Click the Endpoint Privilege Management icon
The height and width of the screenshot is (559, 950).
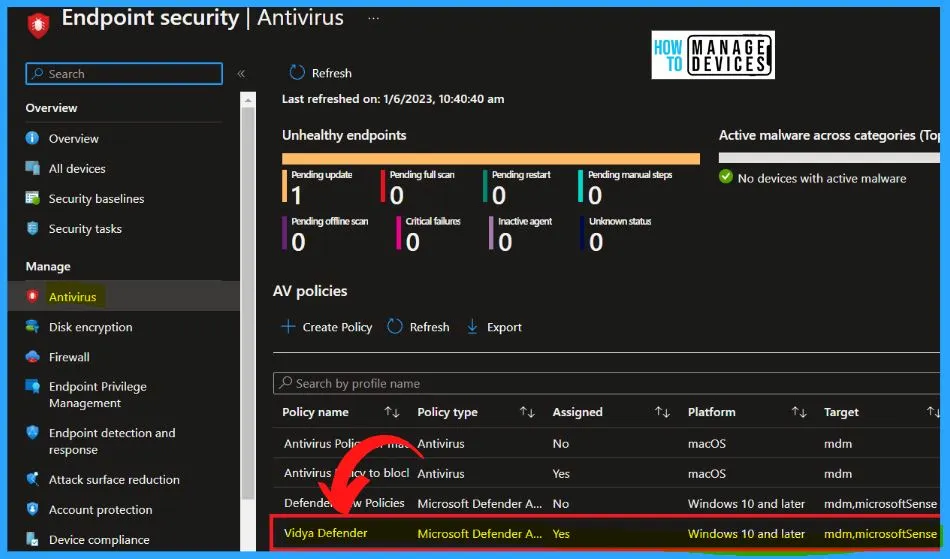(x=32, y=386)
